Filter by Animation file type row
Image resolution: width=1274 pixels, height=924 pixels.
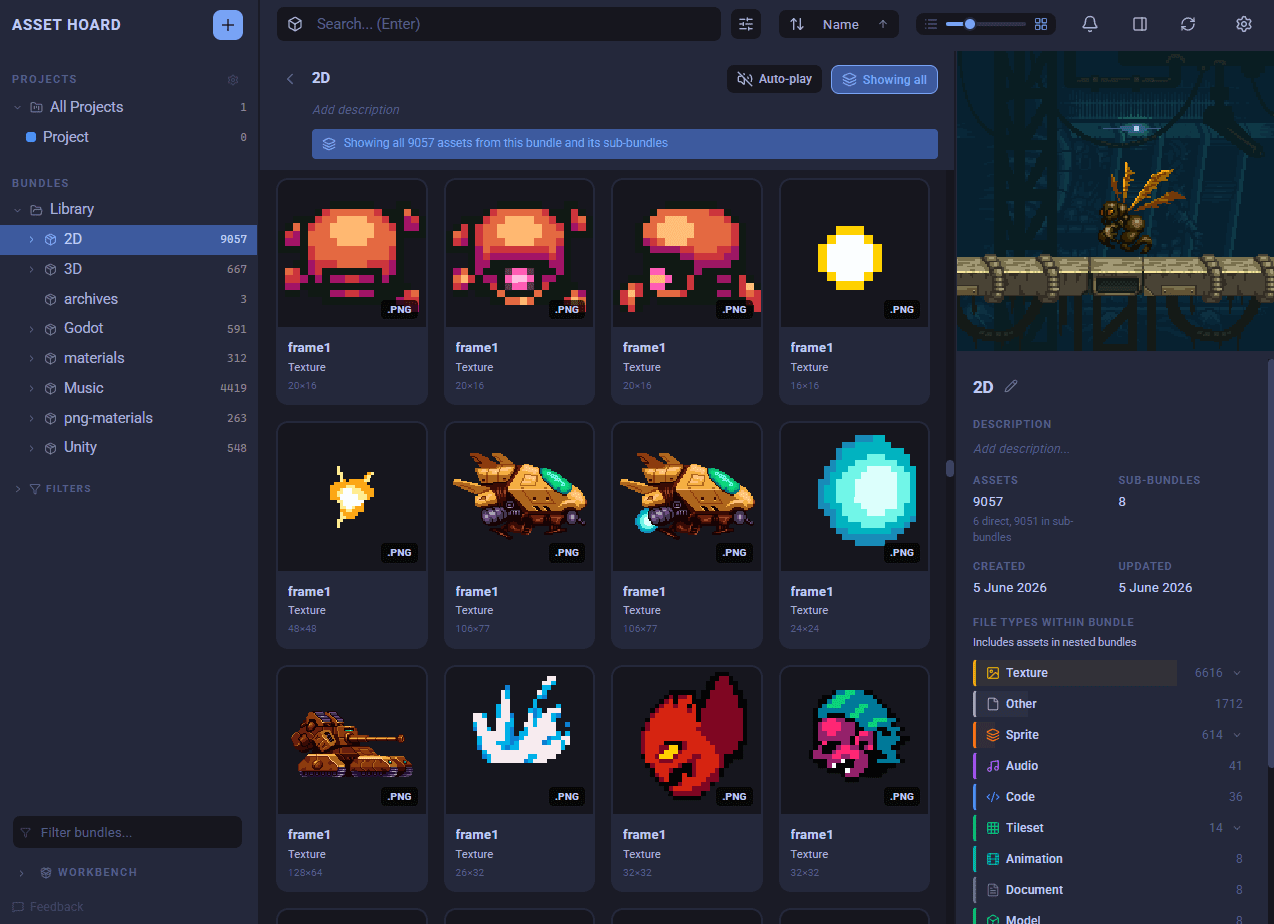(1109, 859)
